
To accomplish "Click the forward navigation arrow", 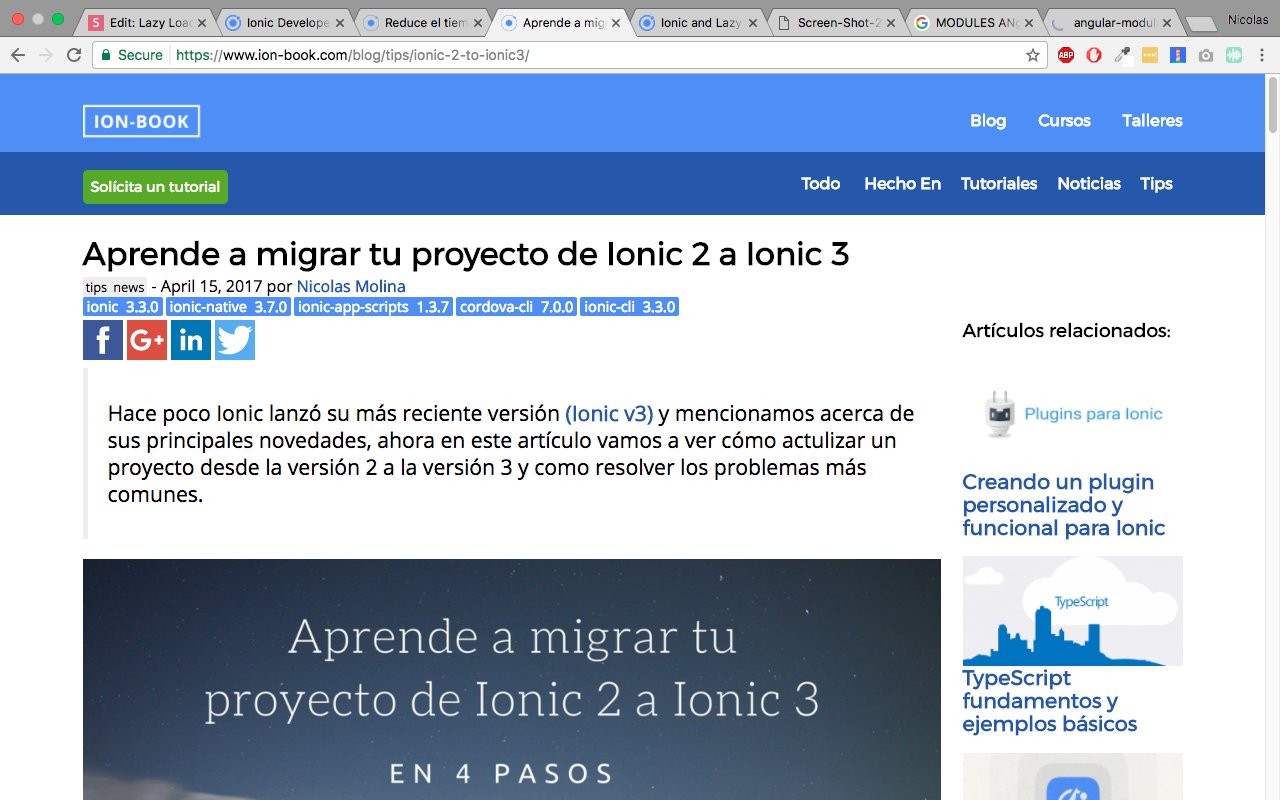I will pyautogui.click(x=45, y=55).
